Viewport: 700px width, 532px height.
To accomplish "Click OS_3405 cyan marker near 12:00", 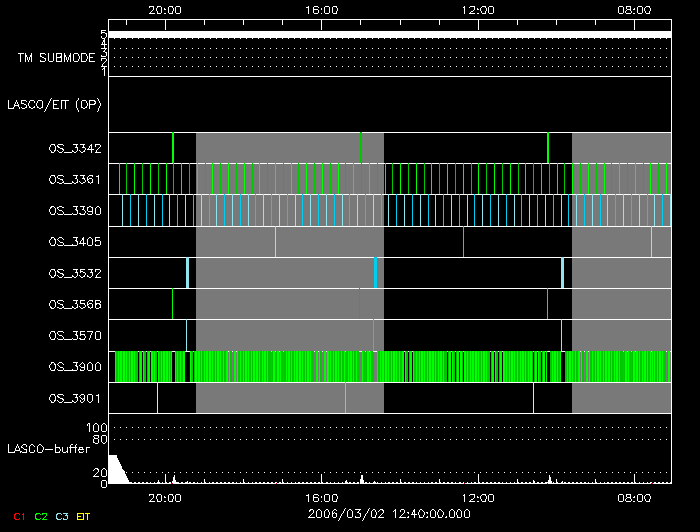I will pyautogui.click(x=463, y=242).
